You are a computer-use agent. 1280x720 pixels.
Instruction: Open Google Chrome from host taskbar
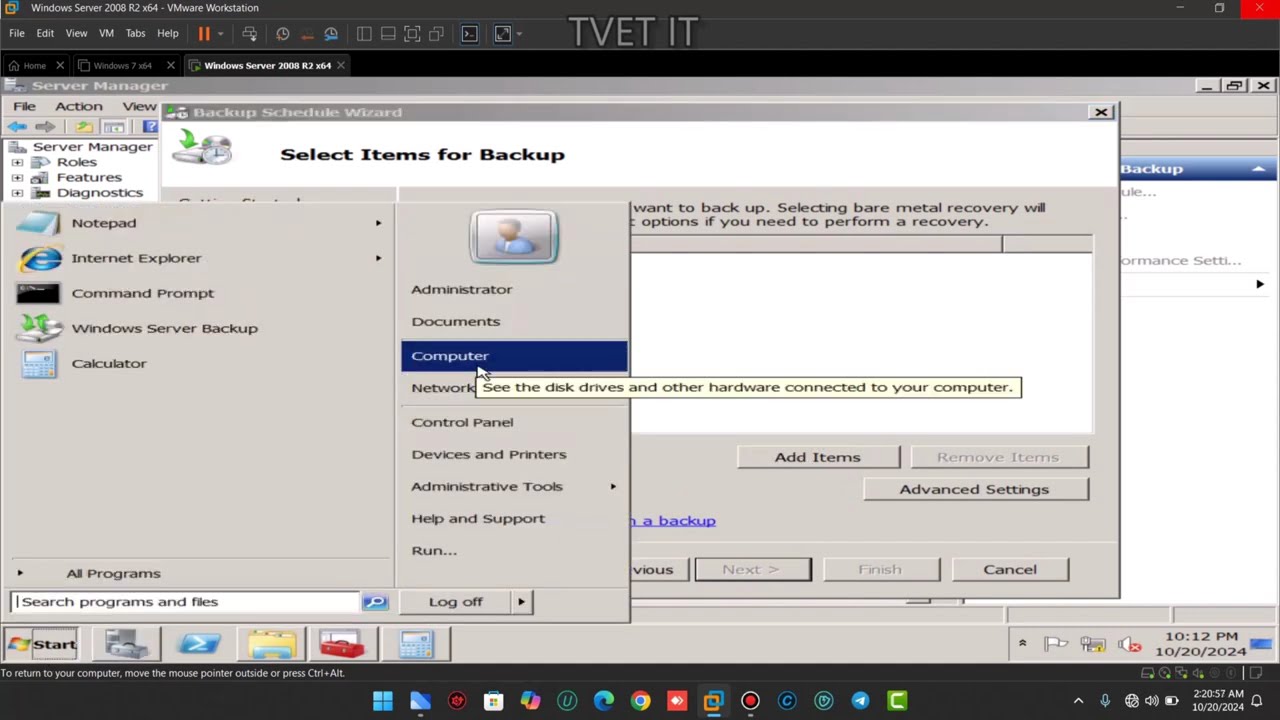coord(640,701)
